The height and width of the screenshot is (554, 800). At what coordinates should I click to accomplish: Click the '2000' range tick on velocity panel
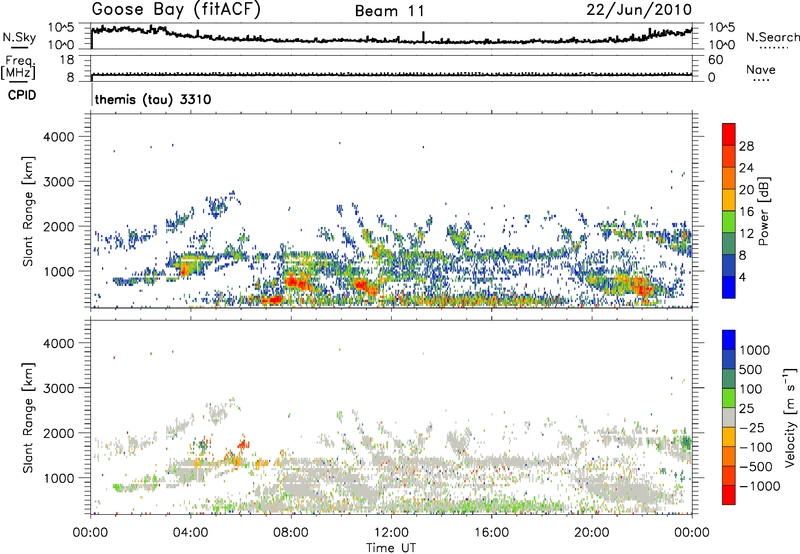(59, 433)
